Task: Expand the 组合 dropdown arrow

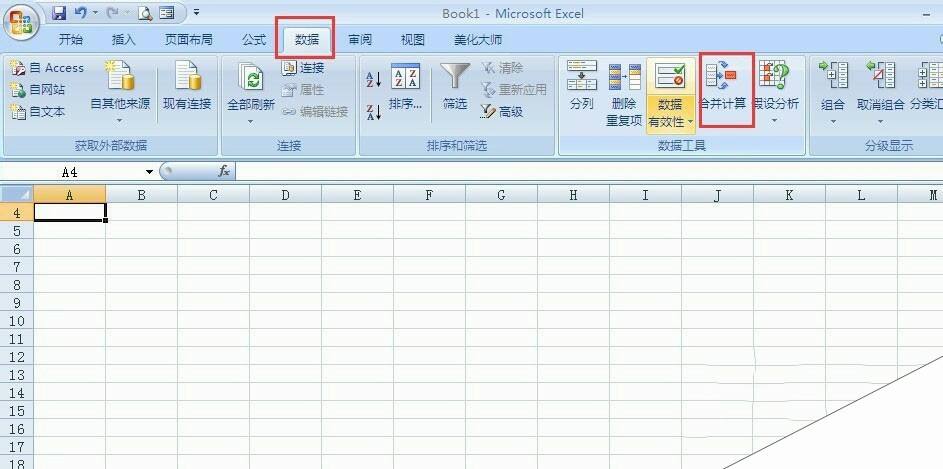Action: point(833,121)
